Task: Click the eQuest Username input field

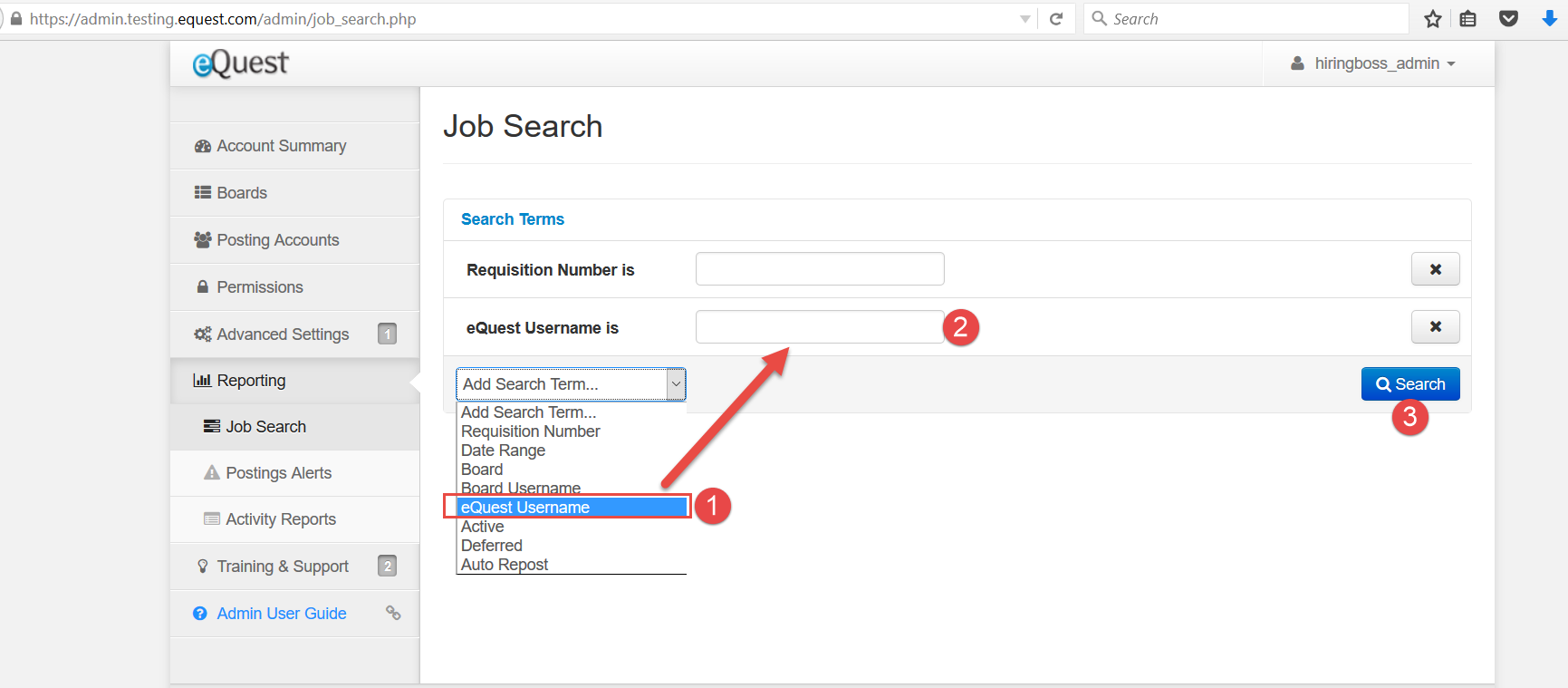Action: click(x=820, y=326)
